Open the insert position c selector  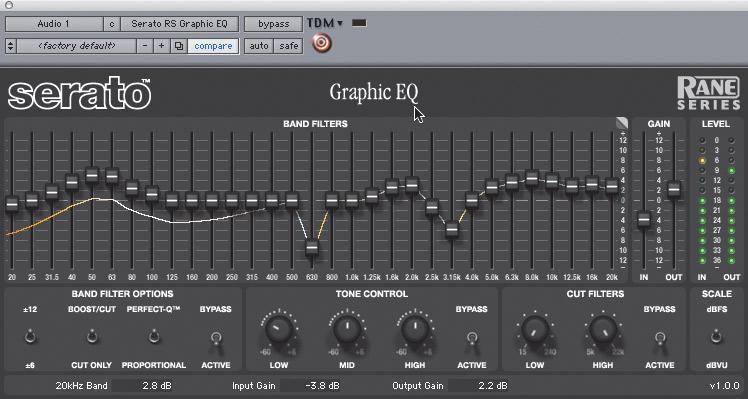[x=112, y=24]
